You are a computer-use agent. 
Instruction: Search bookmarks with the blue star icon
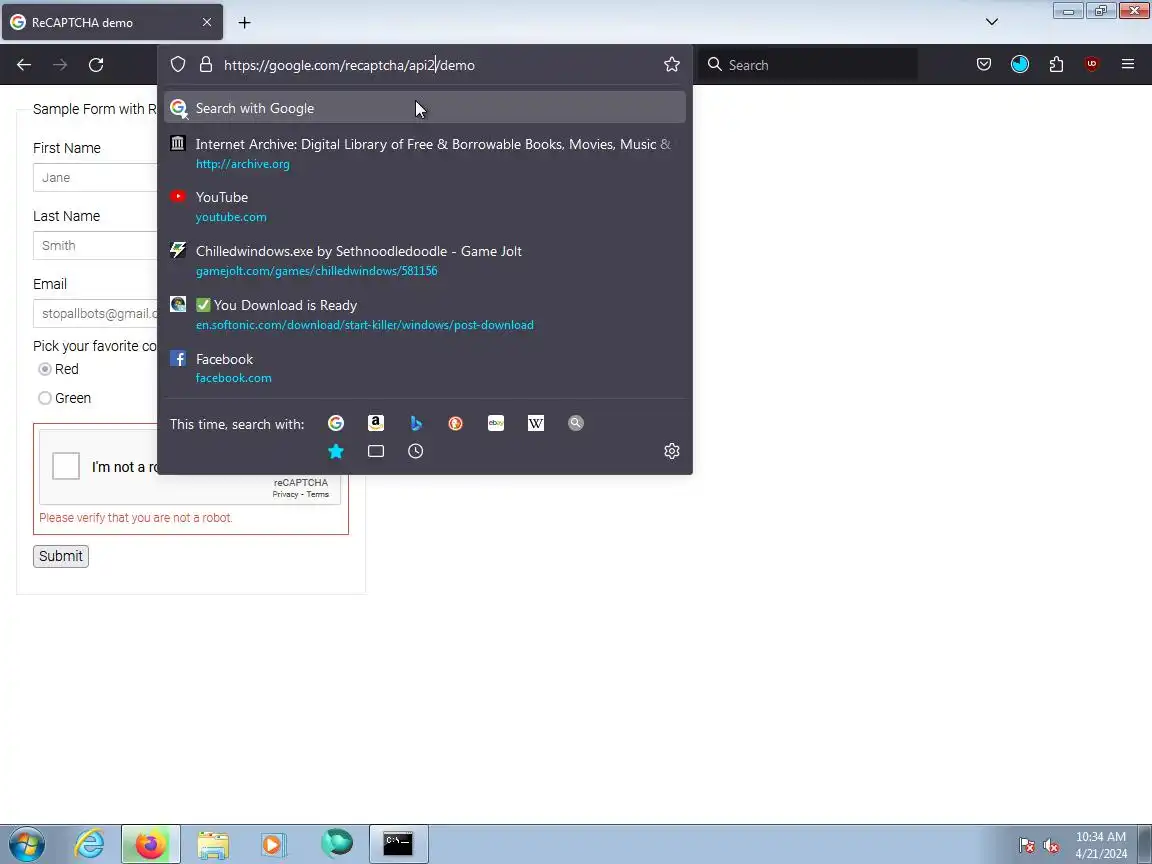point(336,451)
